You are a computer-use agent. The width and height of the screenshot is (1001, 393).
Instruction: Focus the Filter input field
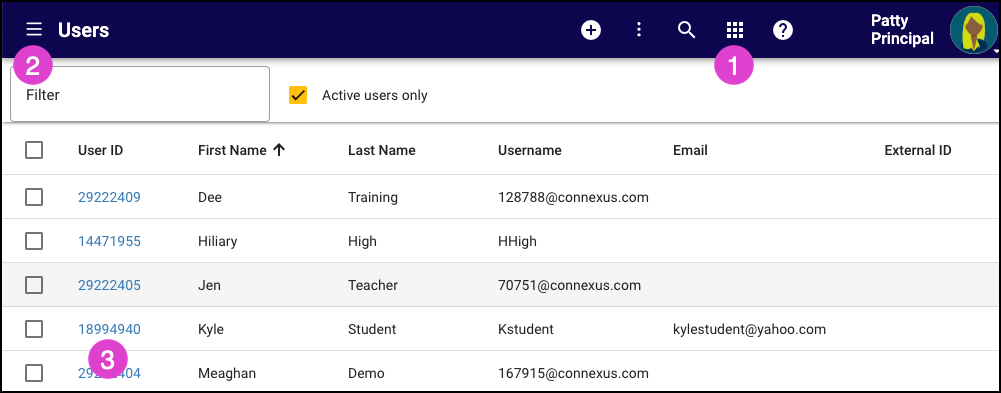click(x=140, y=94)
